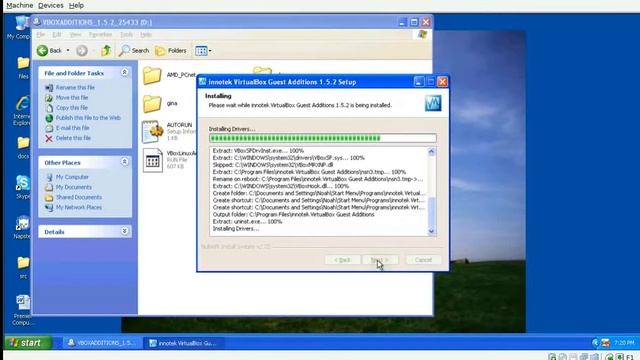Click the Forward navigation arrow
The height and width of the screenshot is (360, 640).
82,51
